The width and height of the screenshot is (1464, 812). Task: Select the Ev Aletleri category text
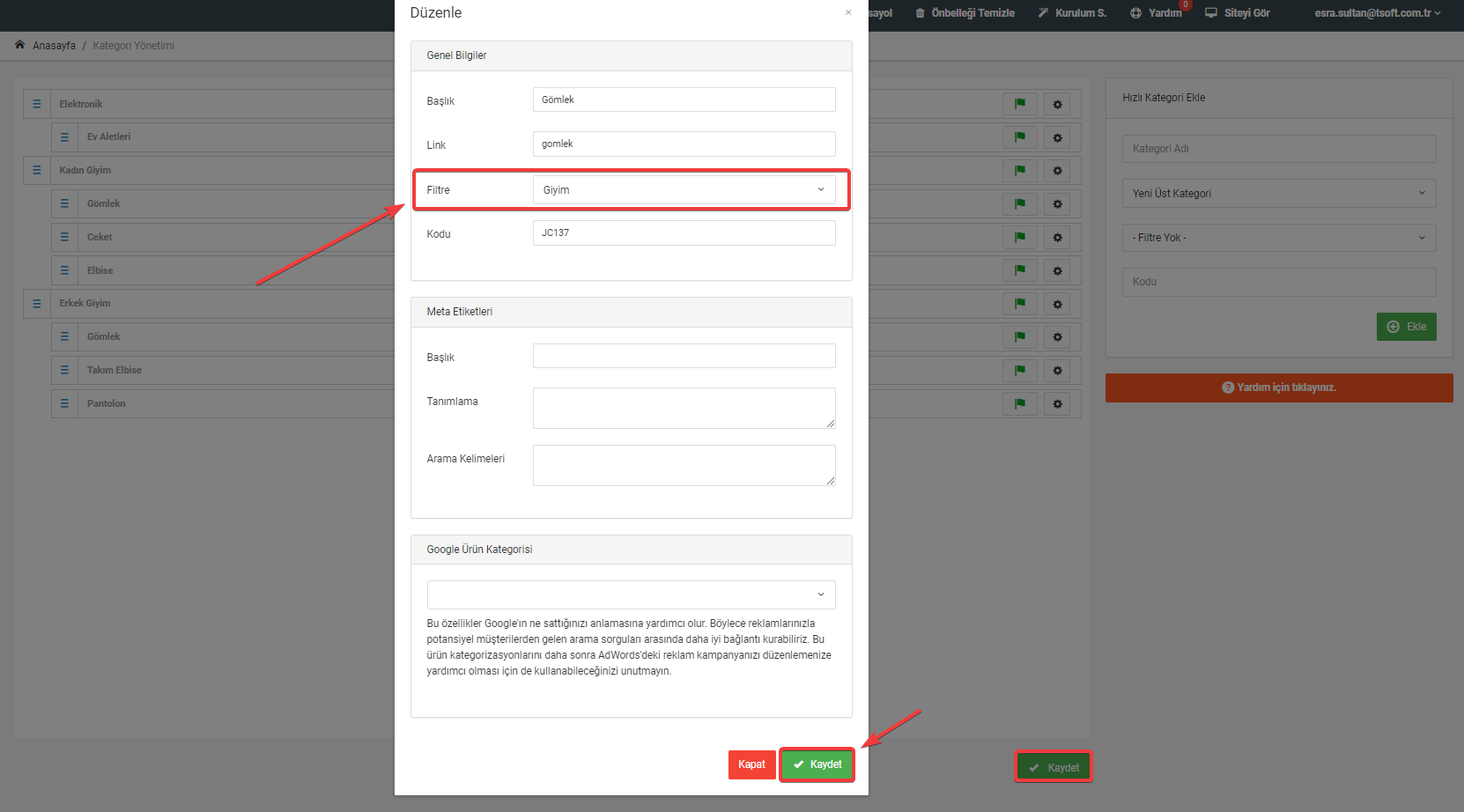[x=108, y=137]
